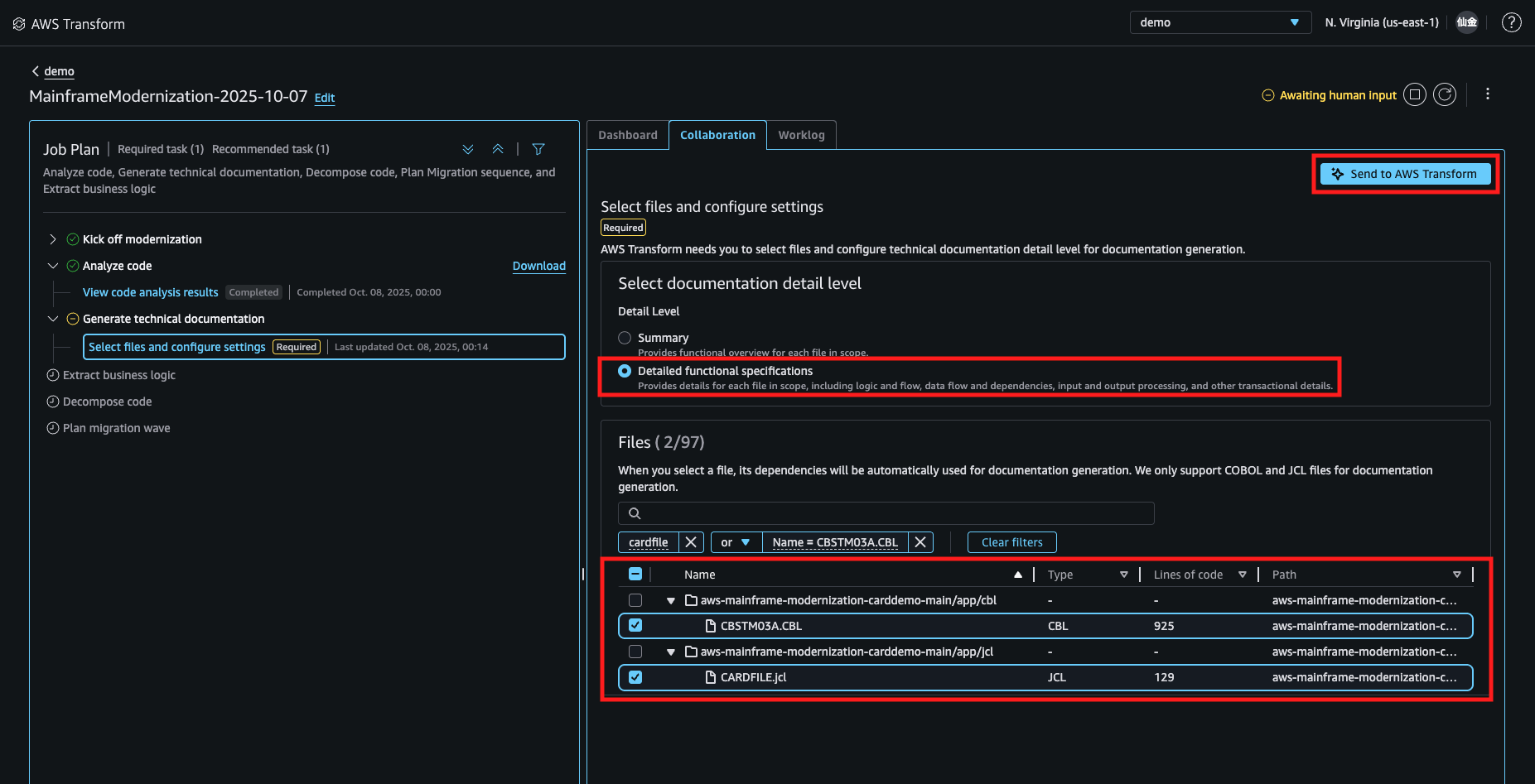Click the stop job square icon
1535x784 pixels.
click(x=1415, y=95)
